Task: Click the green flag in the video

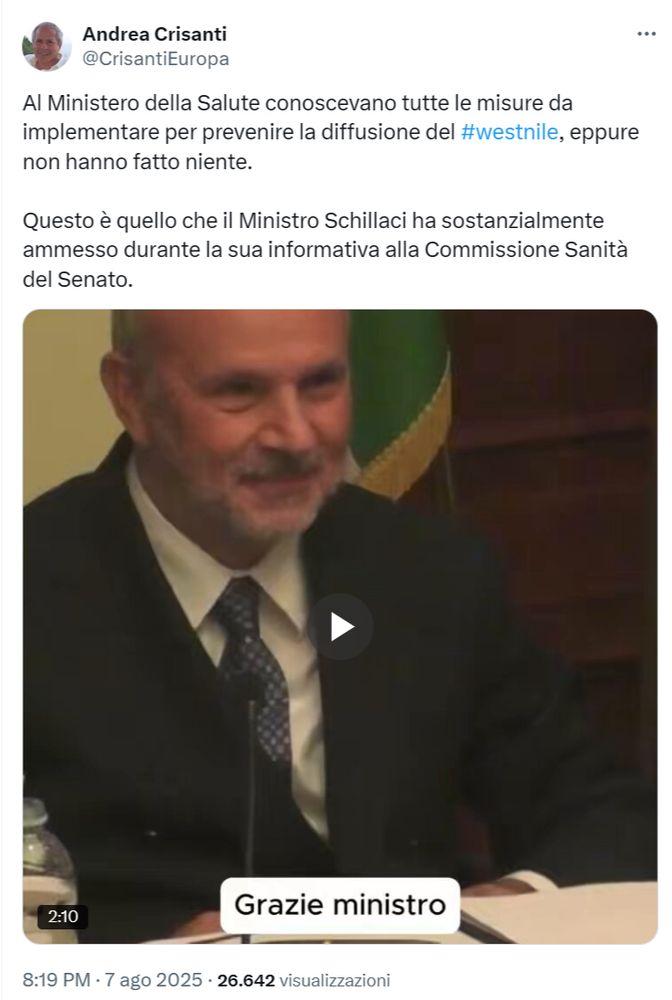Action: [398, 395]
